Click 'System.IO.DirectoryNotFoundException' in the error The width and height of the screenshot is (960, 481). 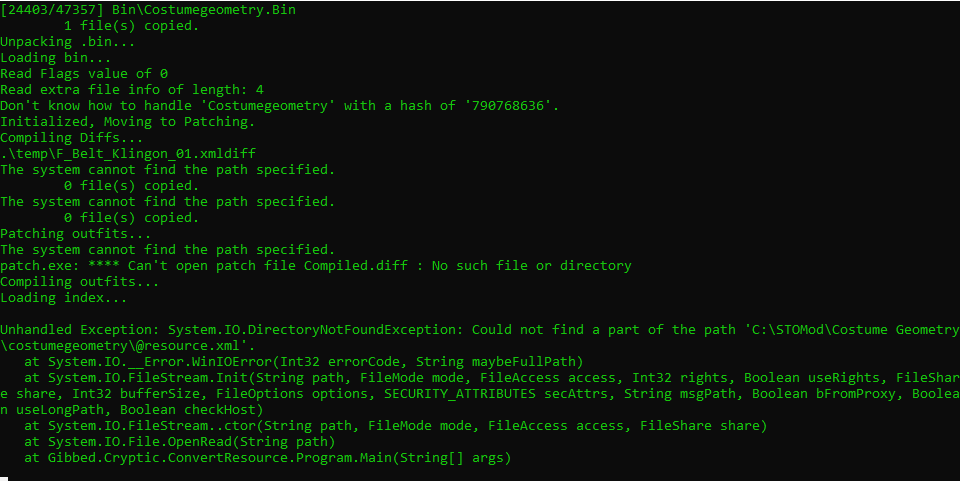click(x=311, y=329)
